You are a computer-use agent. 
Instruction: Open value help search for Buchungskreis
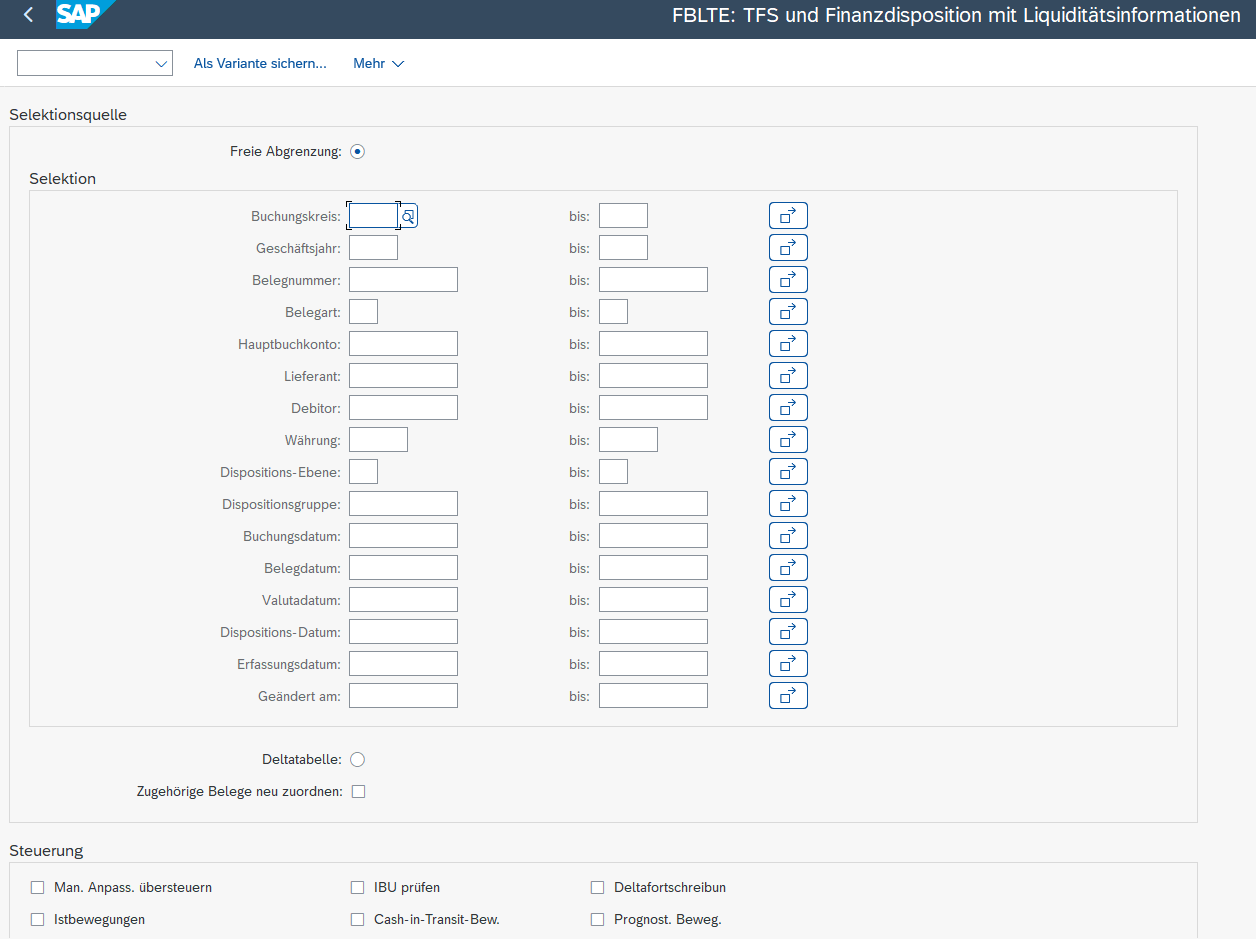(x=408, y=216)
